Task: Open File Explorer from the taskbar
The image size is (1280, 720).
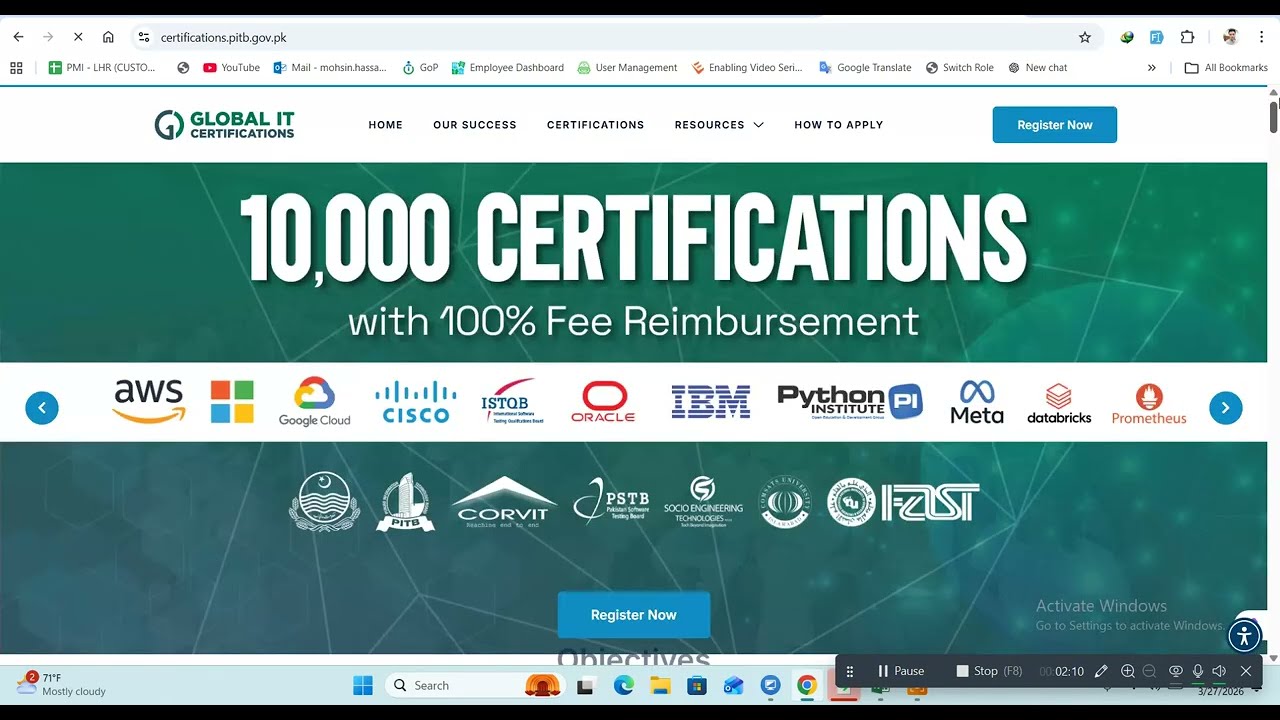Action: pyautogui.click(x=660, y=686)
